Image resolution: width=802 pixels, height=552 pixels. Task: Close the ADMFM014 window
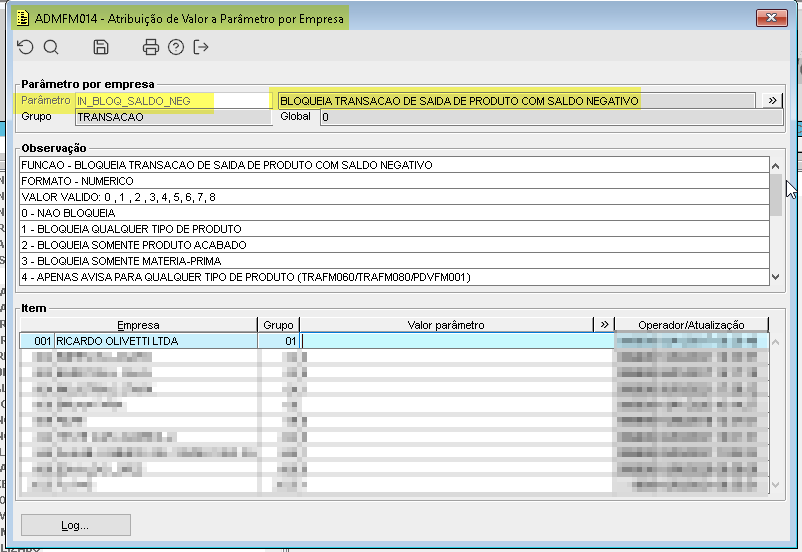coord(771,18)
